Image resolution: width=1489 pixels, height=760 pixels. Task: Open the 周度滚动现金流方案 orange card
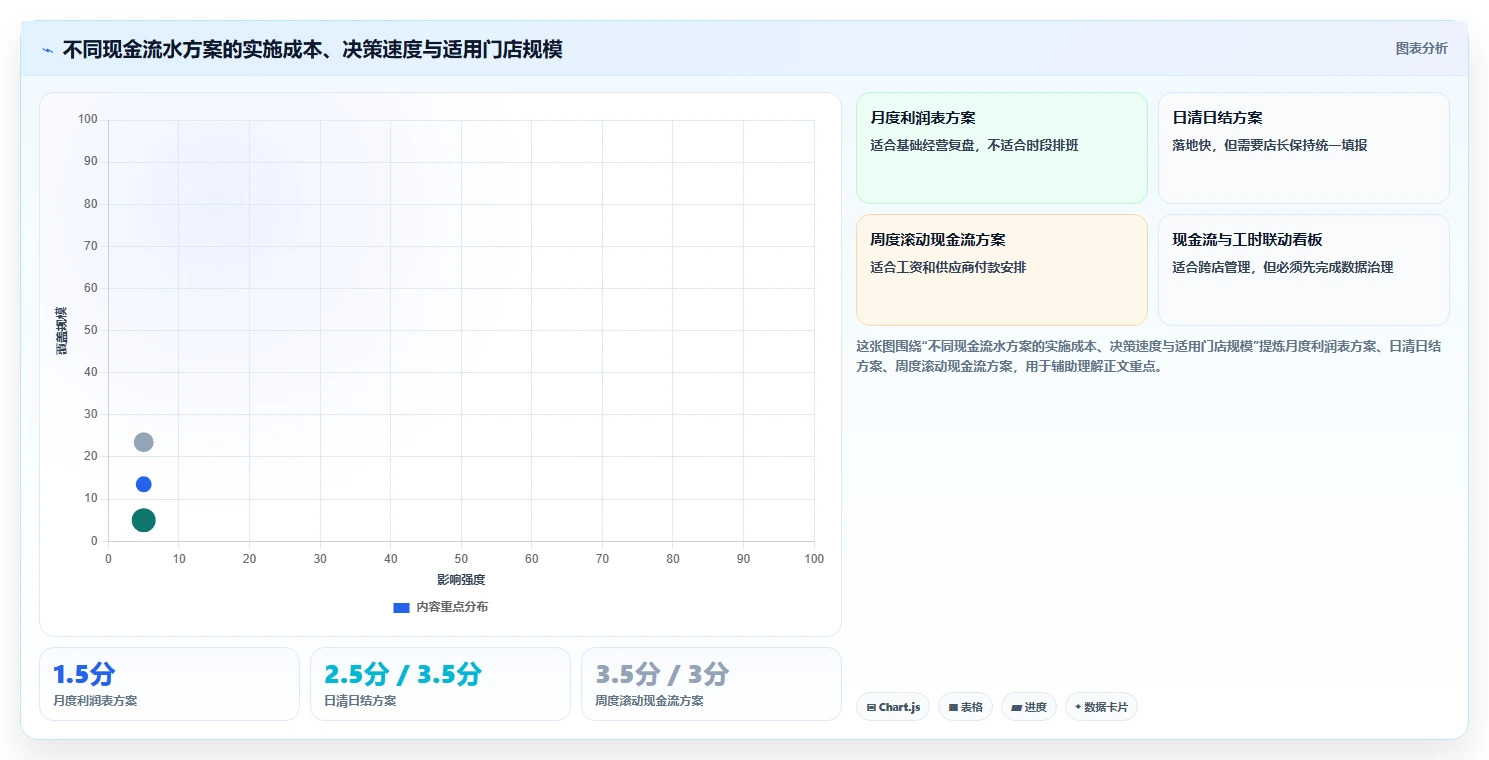(x=1001, y=270)
